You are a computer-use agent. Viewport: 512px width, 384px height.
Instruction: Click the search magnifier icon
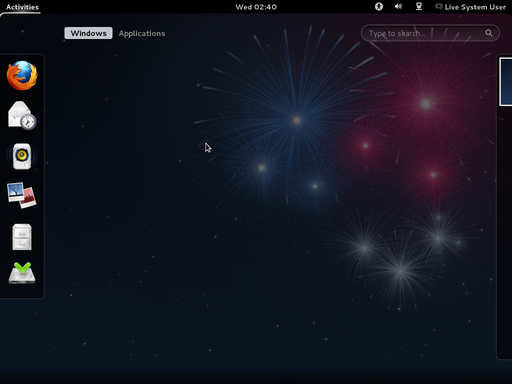pos(489,33)
